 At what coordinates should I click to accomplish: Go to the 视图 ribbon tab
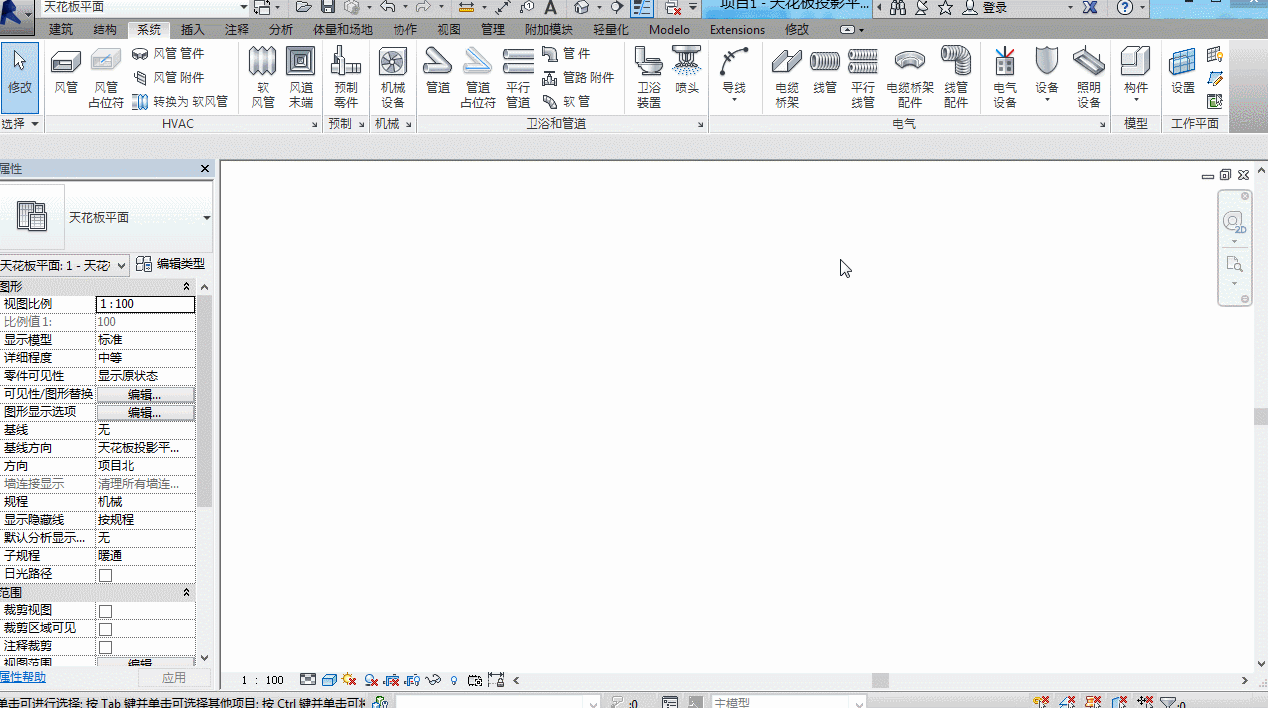pyautogui.click(x=449, y=30)
